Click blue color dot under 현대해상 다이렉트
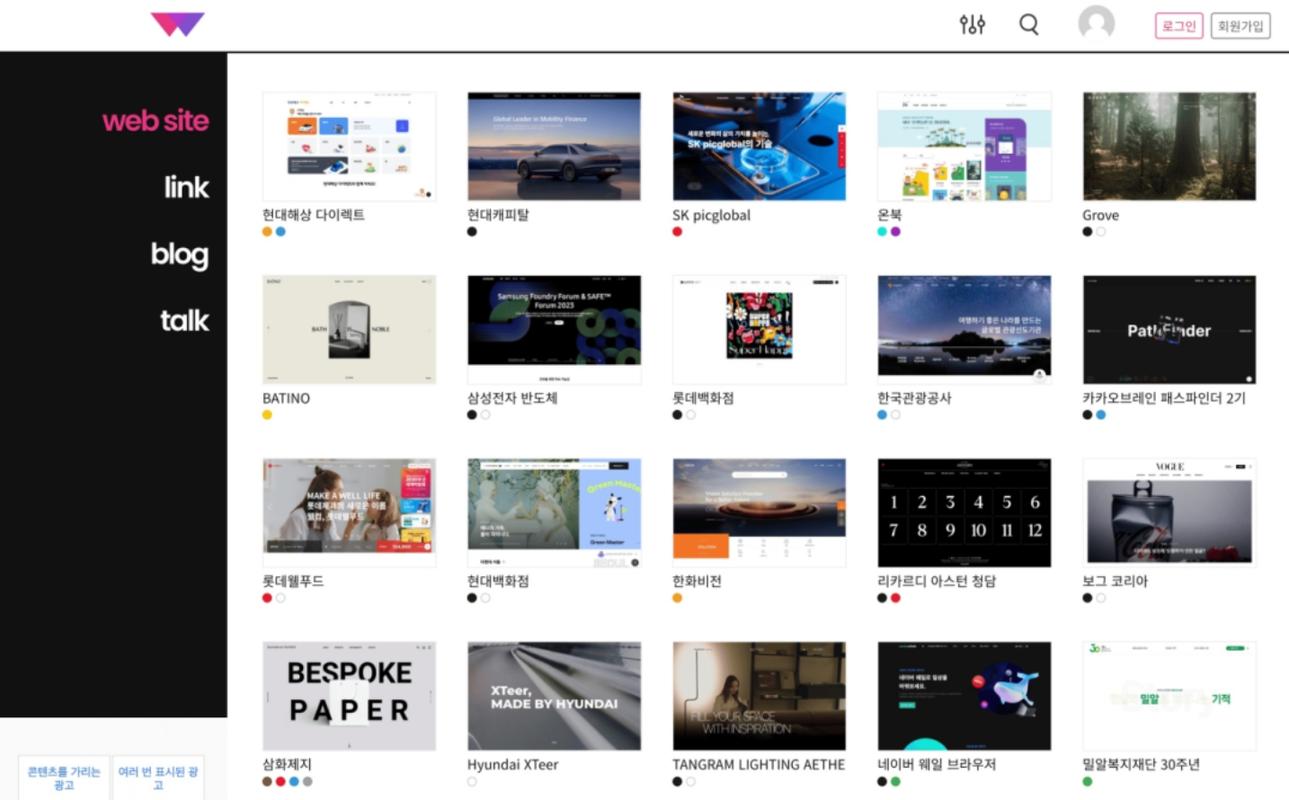This screenshot has width=1289, height=800. [x=281, y=231]
